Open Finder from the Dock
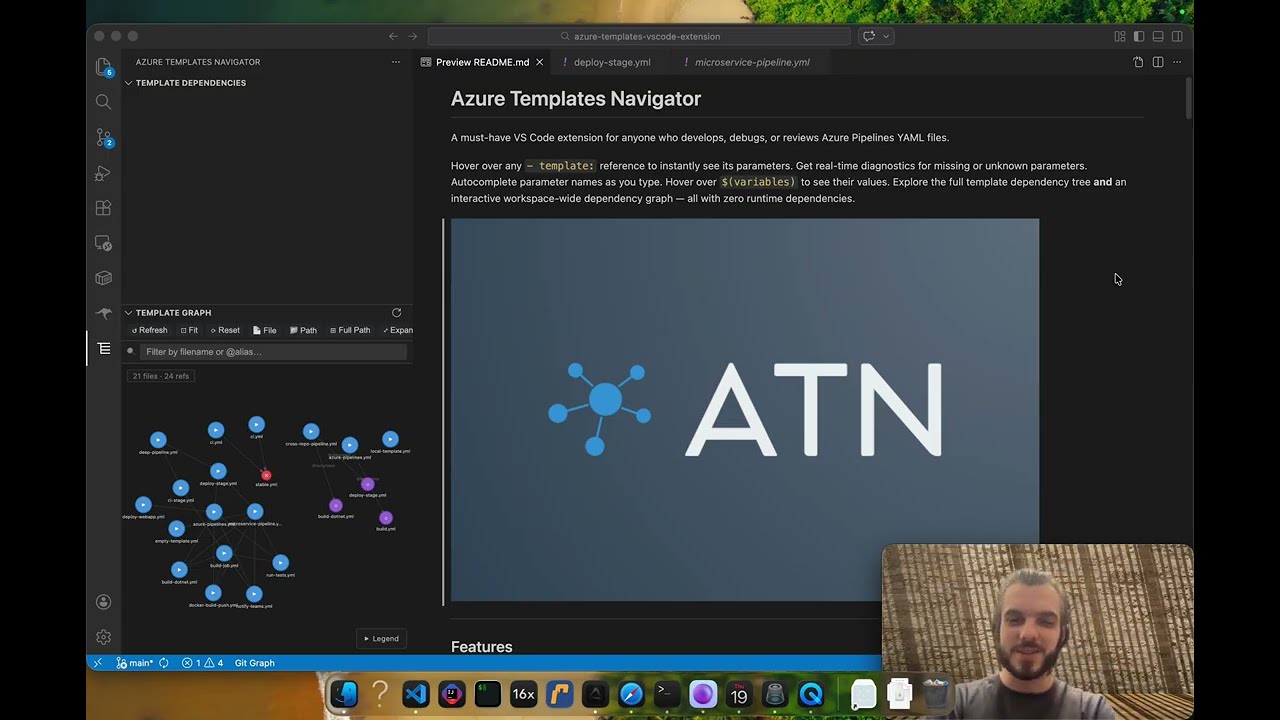Viewport: 1280px width, 720px height. coord(344,693)
